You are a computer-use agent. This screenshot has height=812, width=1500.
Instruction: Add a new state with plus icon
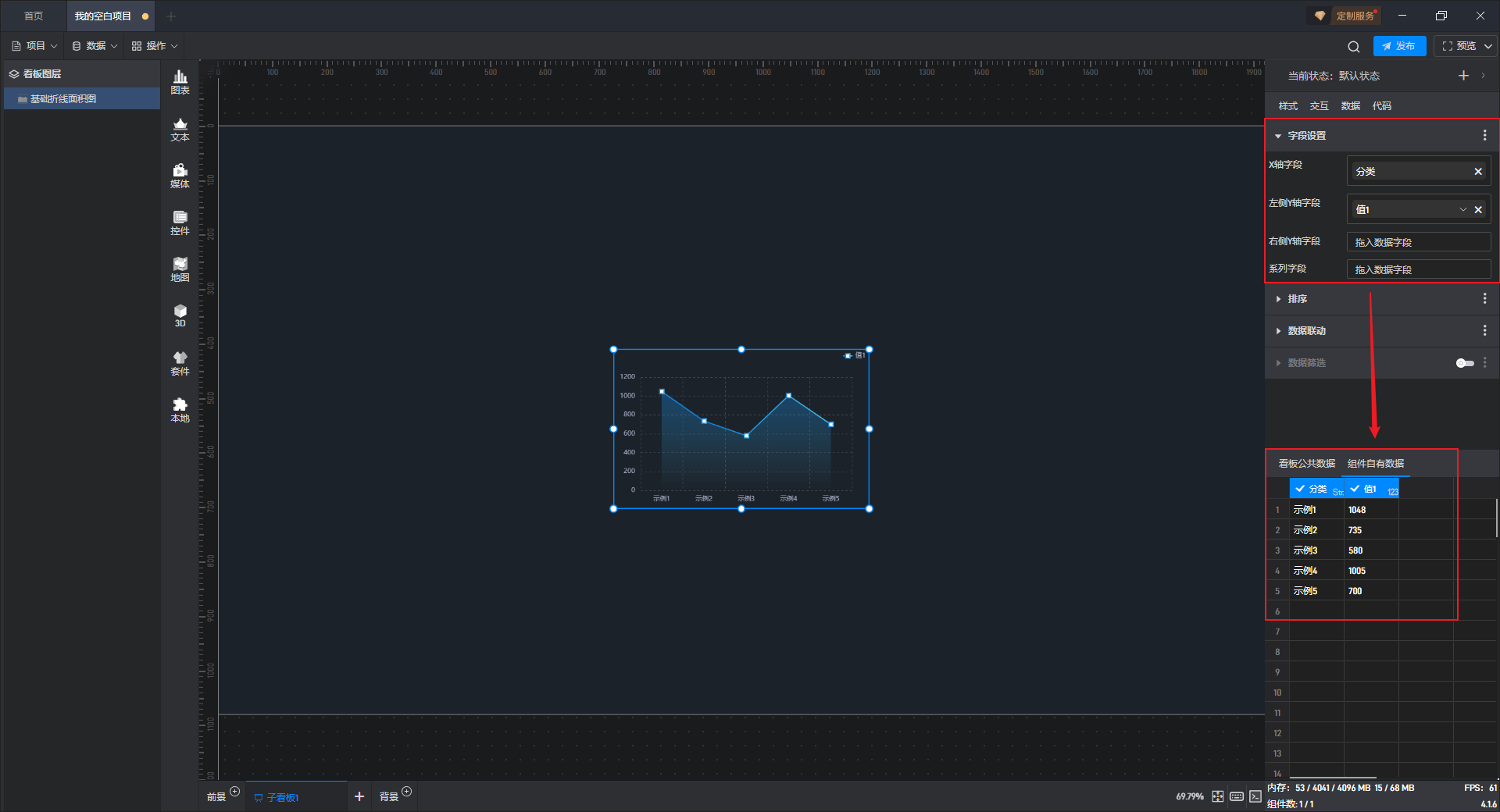(x=1463, y=76)
